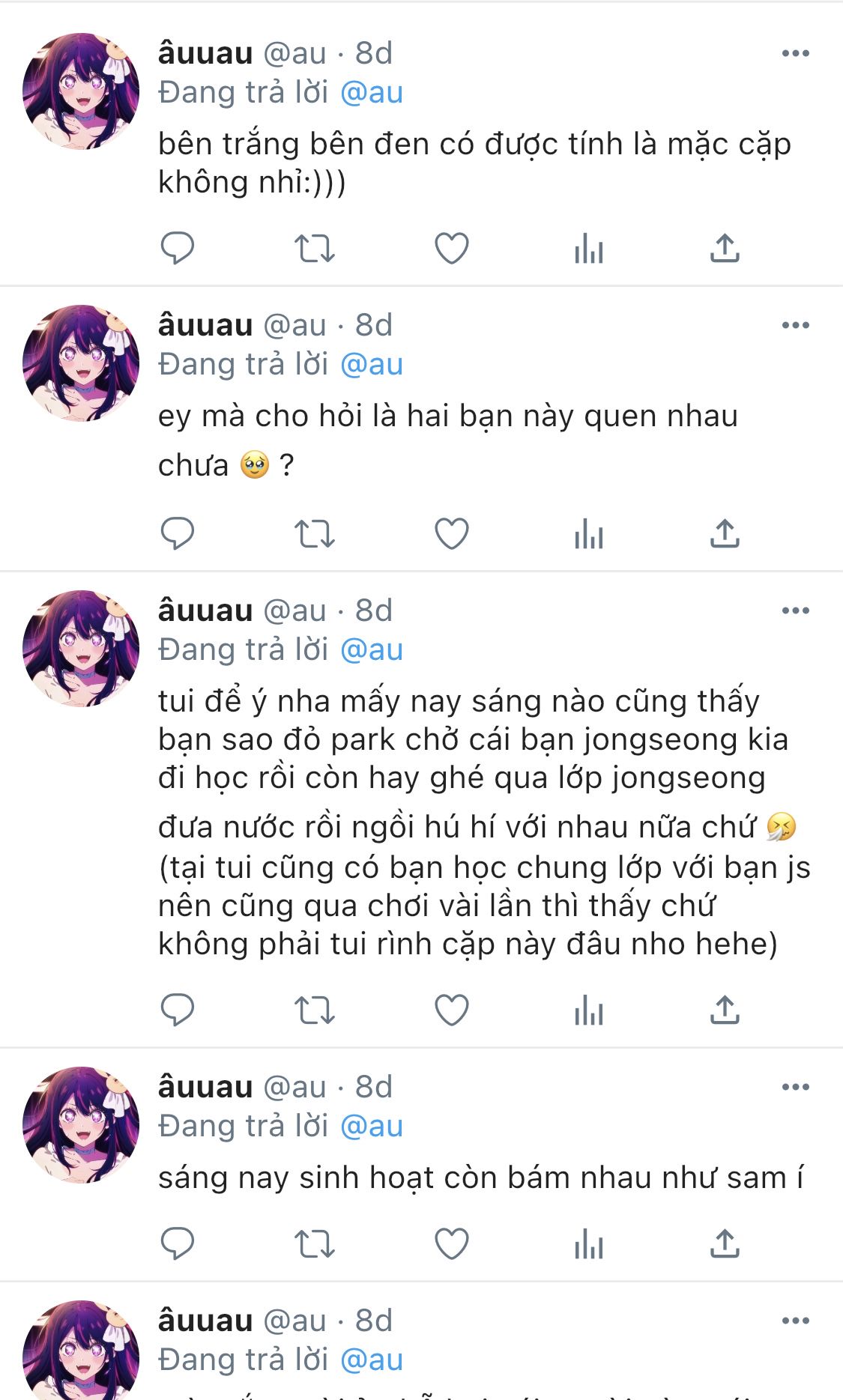This screenshot has width=843, height=1400.
Task: Reply to the 'bên trắng bên đen' tweet
Action: pos(178,249)
